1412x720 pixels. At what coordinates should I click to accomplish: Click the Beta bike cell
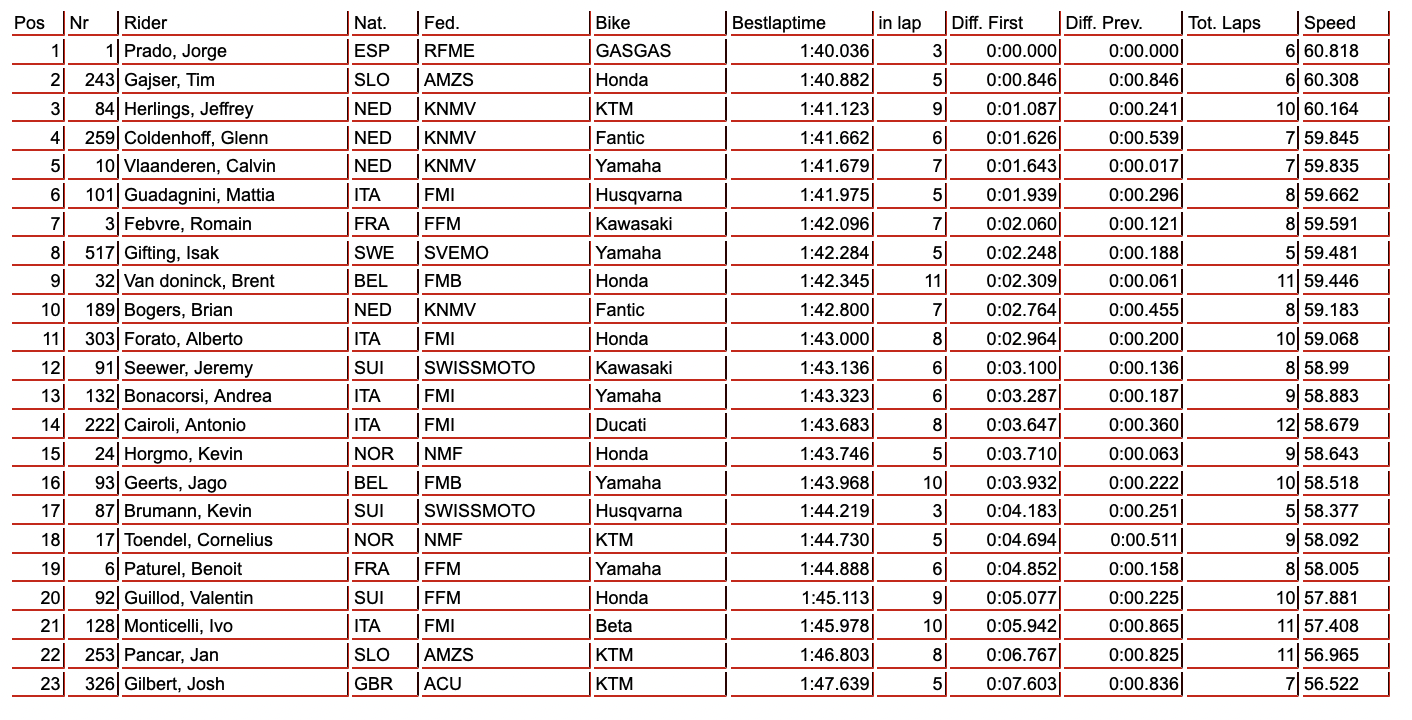613,627
